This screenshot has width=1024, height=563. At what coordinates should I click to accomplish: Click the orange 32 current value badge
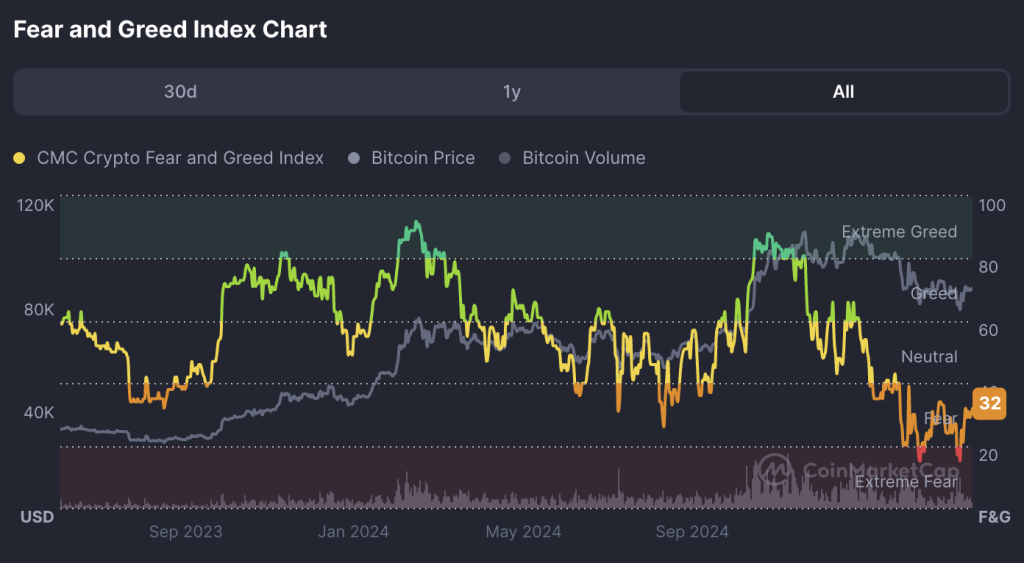tap(989, 403)
